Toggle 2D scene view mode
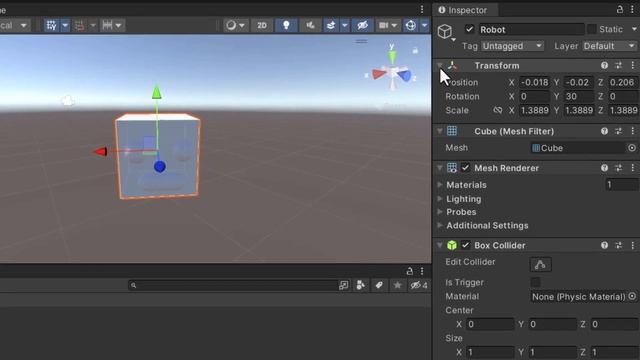Image resolution: width=640 pixels, height=360 pixels. coord(262,25)
